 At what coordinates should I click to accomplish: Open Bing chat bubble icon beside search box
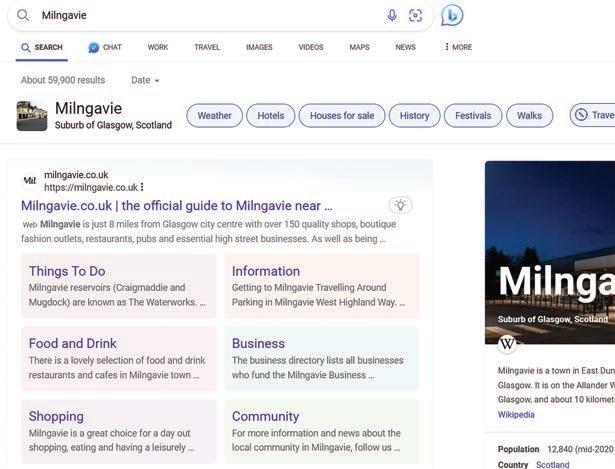(x=452, y=15)
